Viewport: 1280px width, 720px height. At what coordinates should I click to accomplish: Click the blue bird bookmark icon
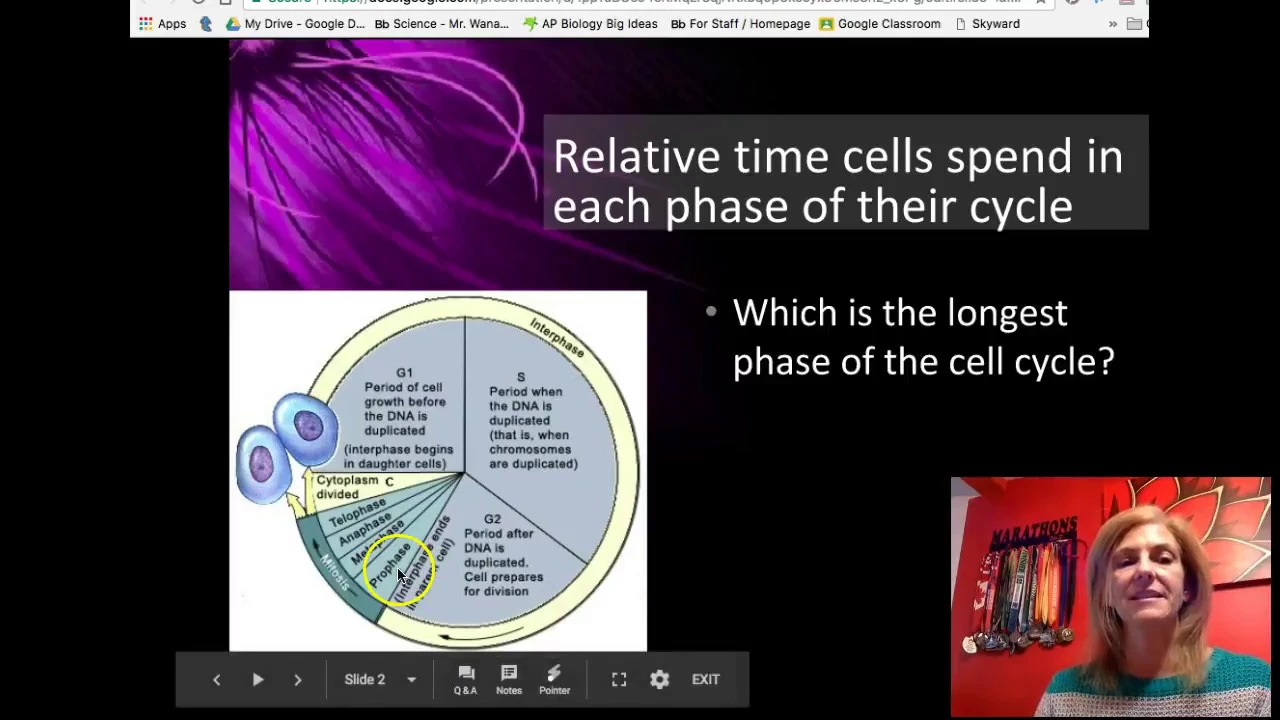tap(206, 24)
